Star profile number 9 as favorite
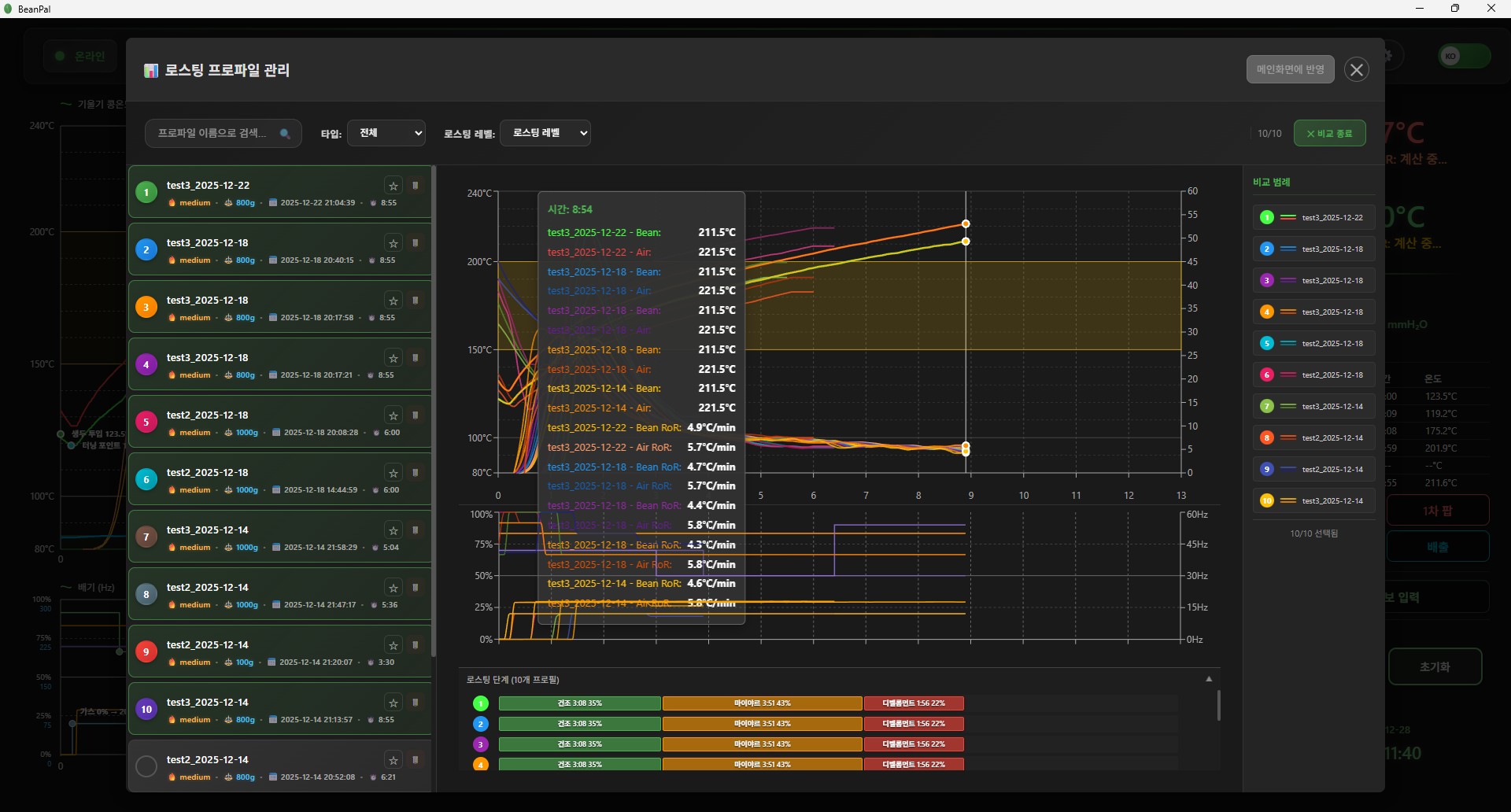1511x812 pixels. pyautogui.click(x=393, y=645)
